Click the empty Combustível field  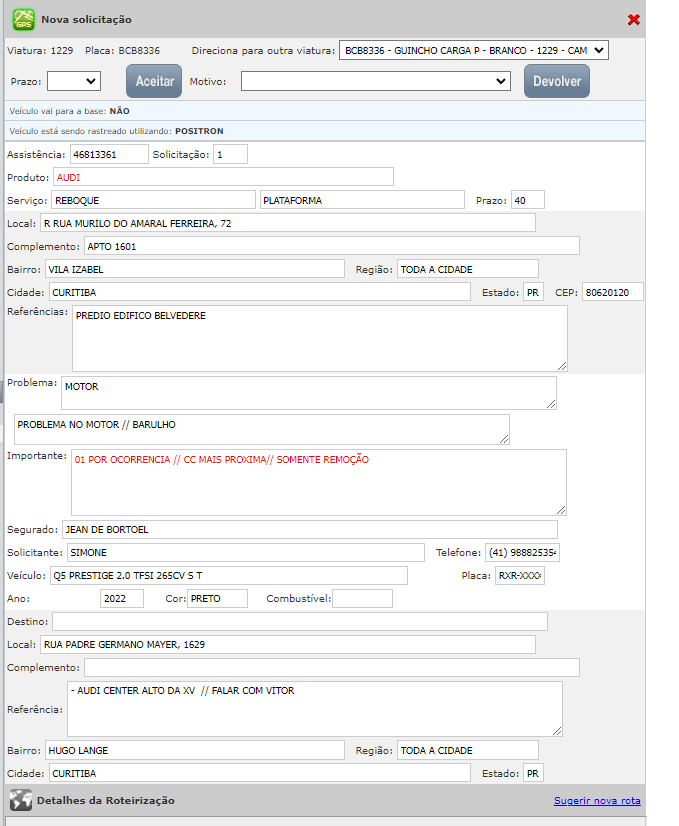(362, 599)
